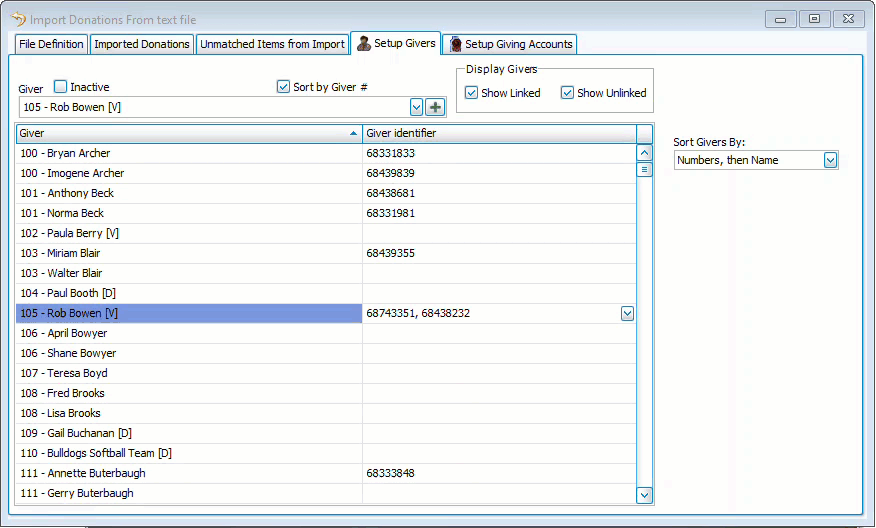Click the green plus add giver button
The width and height of the screenshot is (876, 528).
[435, 107]
